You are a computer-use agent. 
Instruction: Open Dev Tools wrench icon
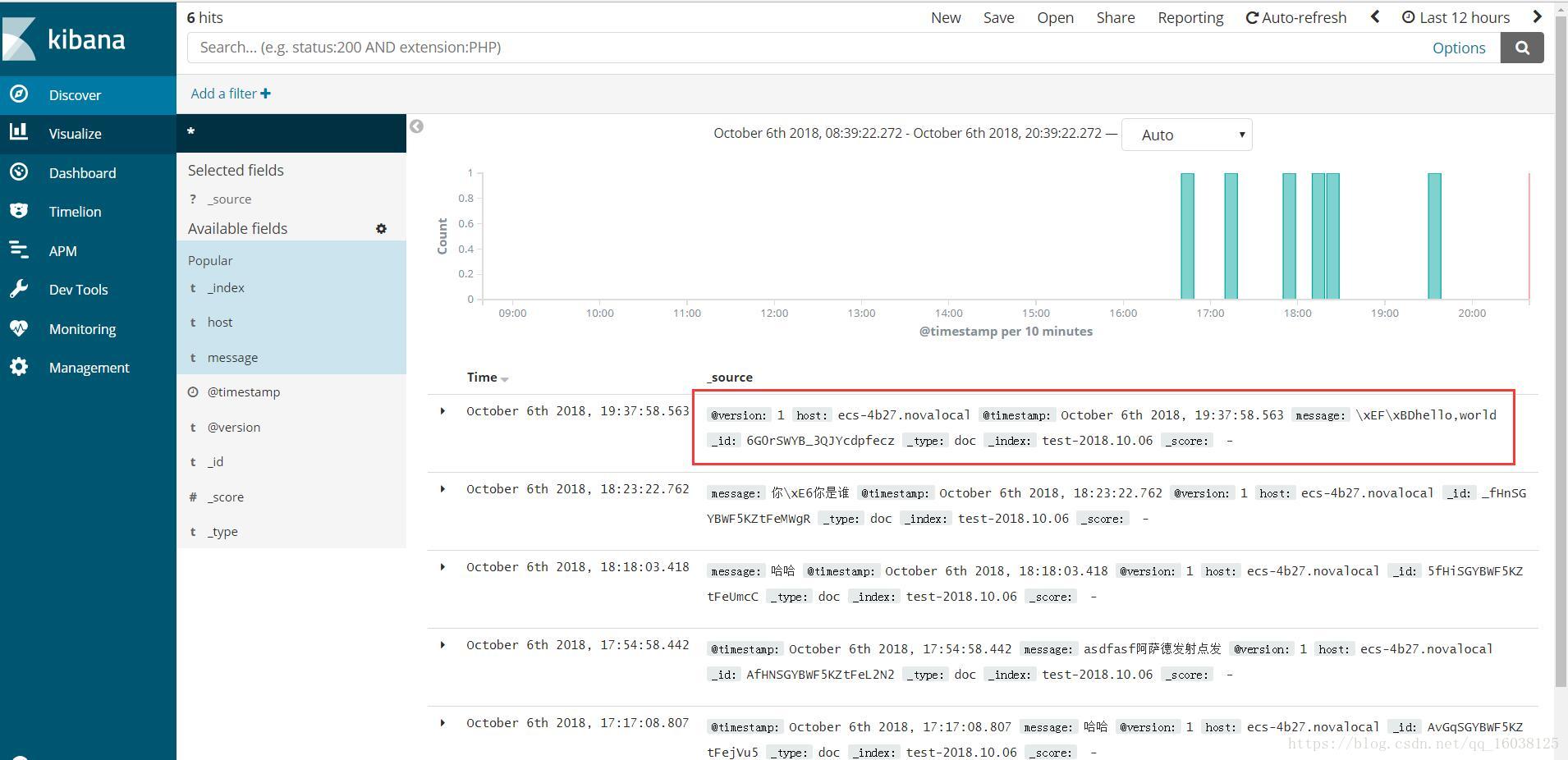(19, 289)
